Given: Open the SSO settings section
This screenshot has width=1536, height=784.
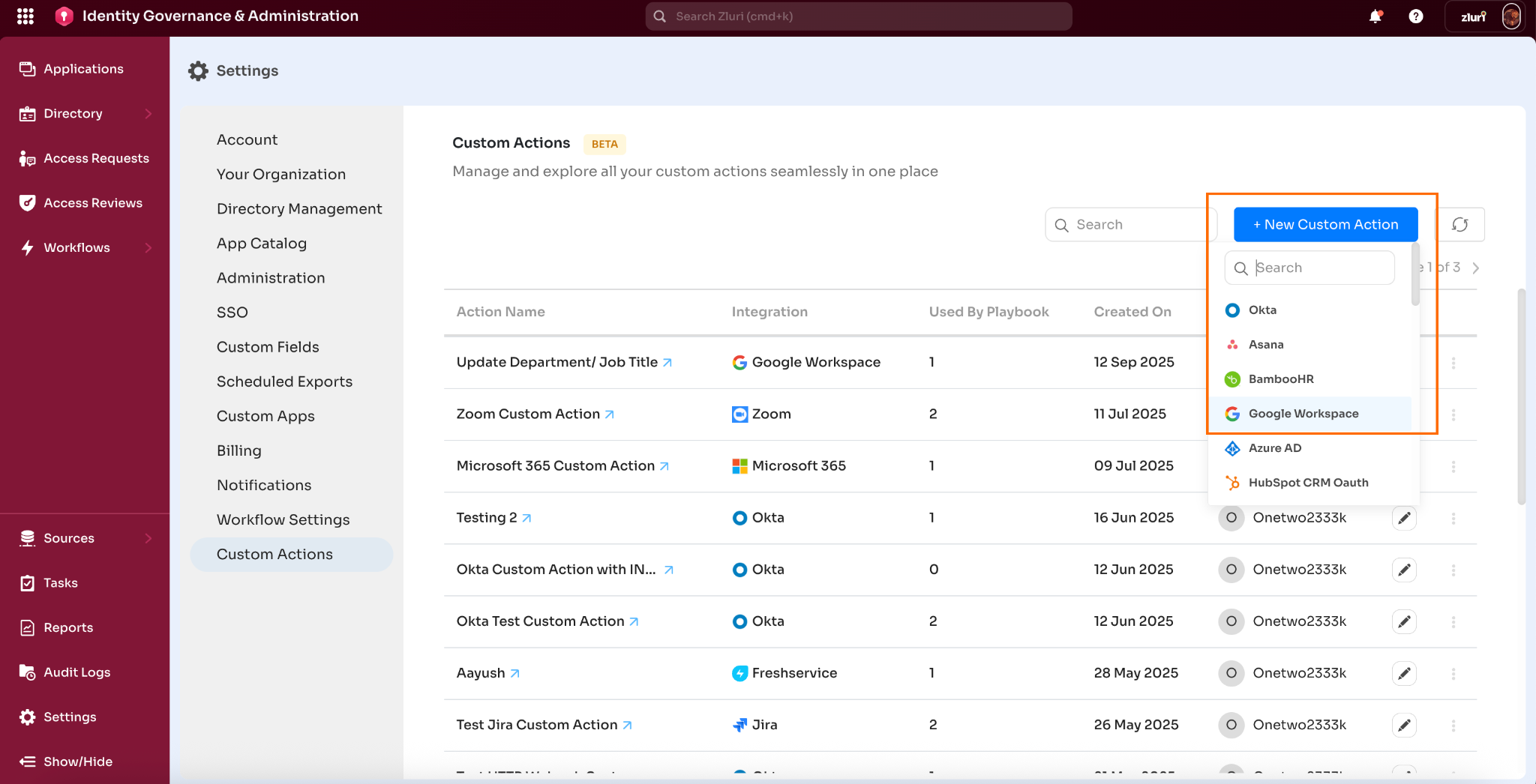Looking at the screenshot, I should (x=232, y=313).
